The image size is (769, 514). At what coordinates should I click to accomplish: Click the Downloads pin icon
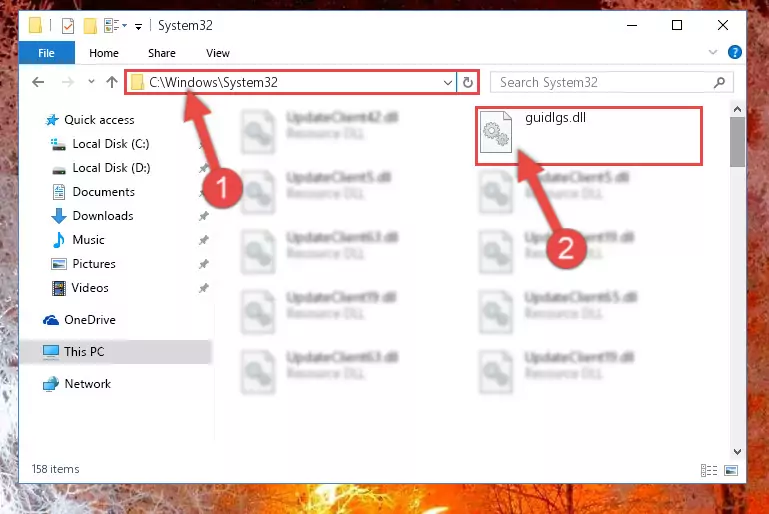tap(204, 216)
